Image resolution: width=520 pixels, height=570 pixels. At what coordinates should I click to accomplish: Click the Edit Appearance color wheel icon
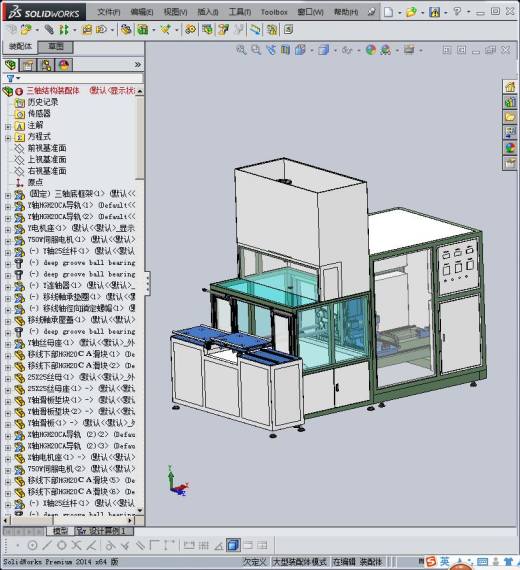click(x=371, y=50)
